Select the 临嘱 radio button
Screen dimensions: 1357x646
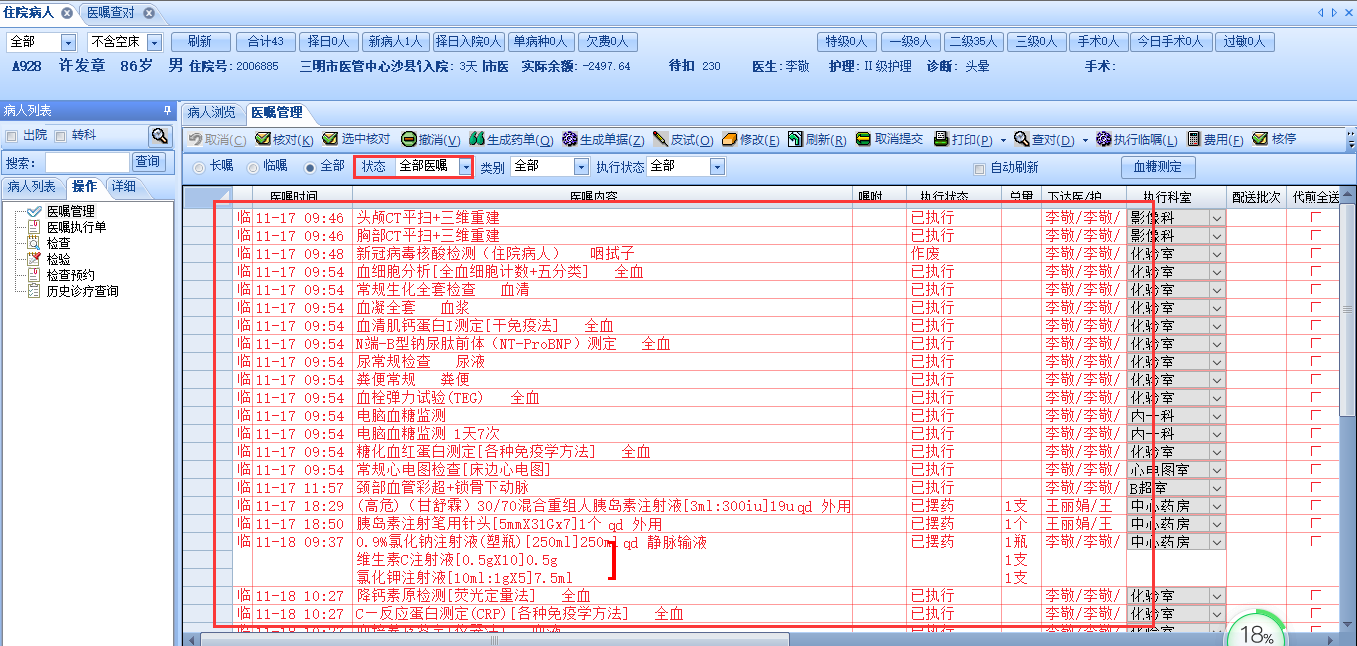point(253,167)
